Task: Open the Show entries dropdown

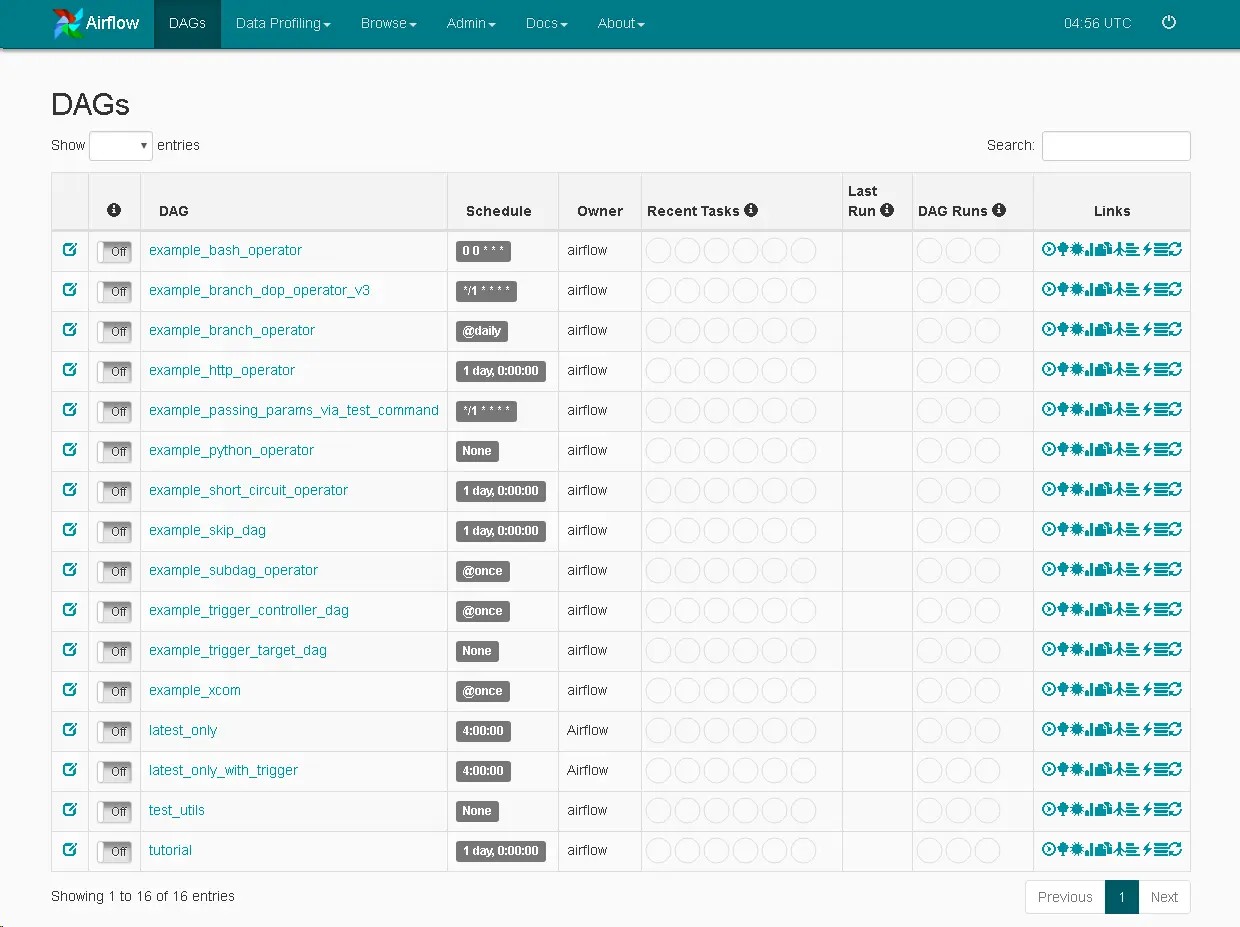Action: [120, 146]
